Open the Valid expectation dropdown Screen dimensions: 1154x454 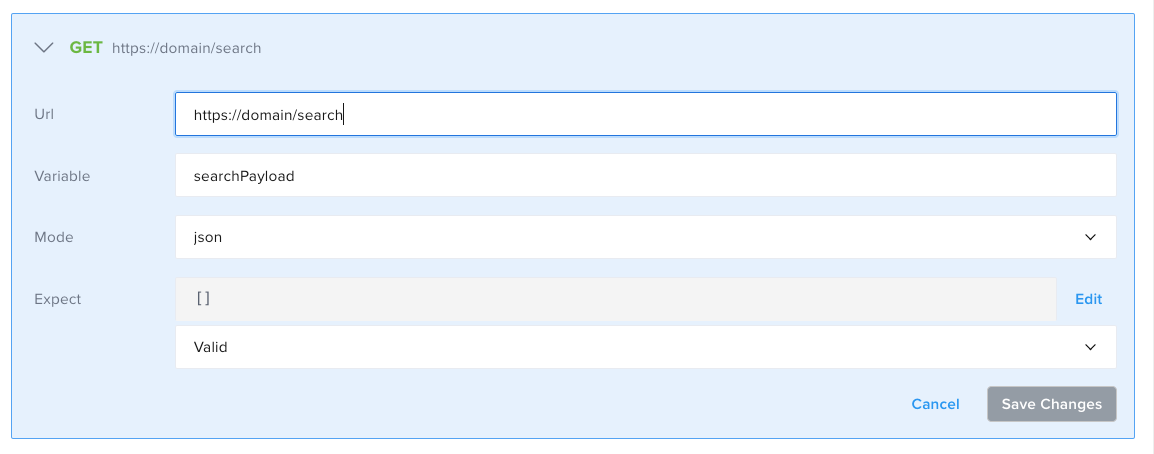coord(645,347)
